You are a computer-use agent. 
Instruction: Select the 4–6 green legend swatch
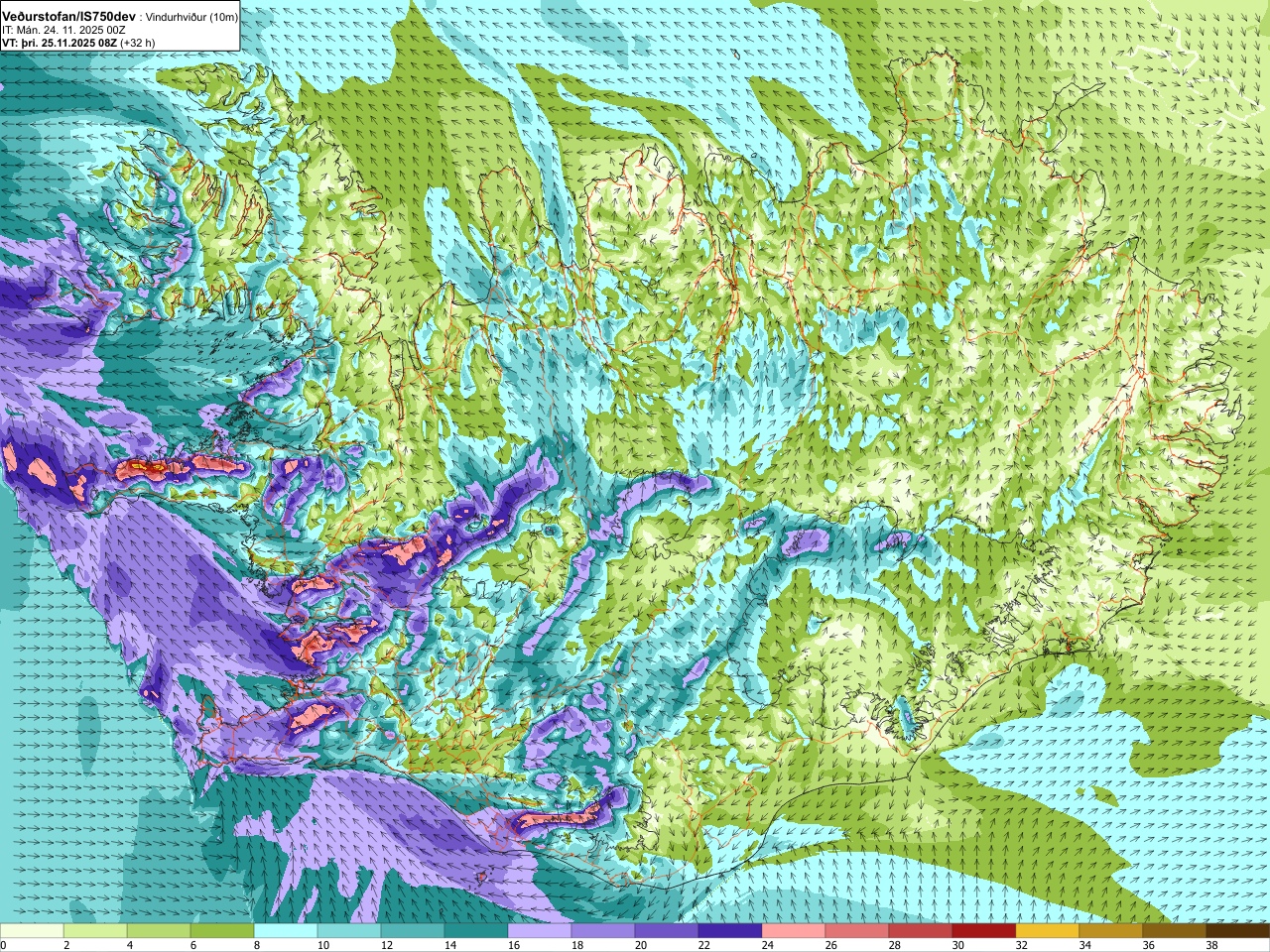point(159,932)
